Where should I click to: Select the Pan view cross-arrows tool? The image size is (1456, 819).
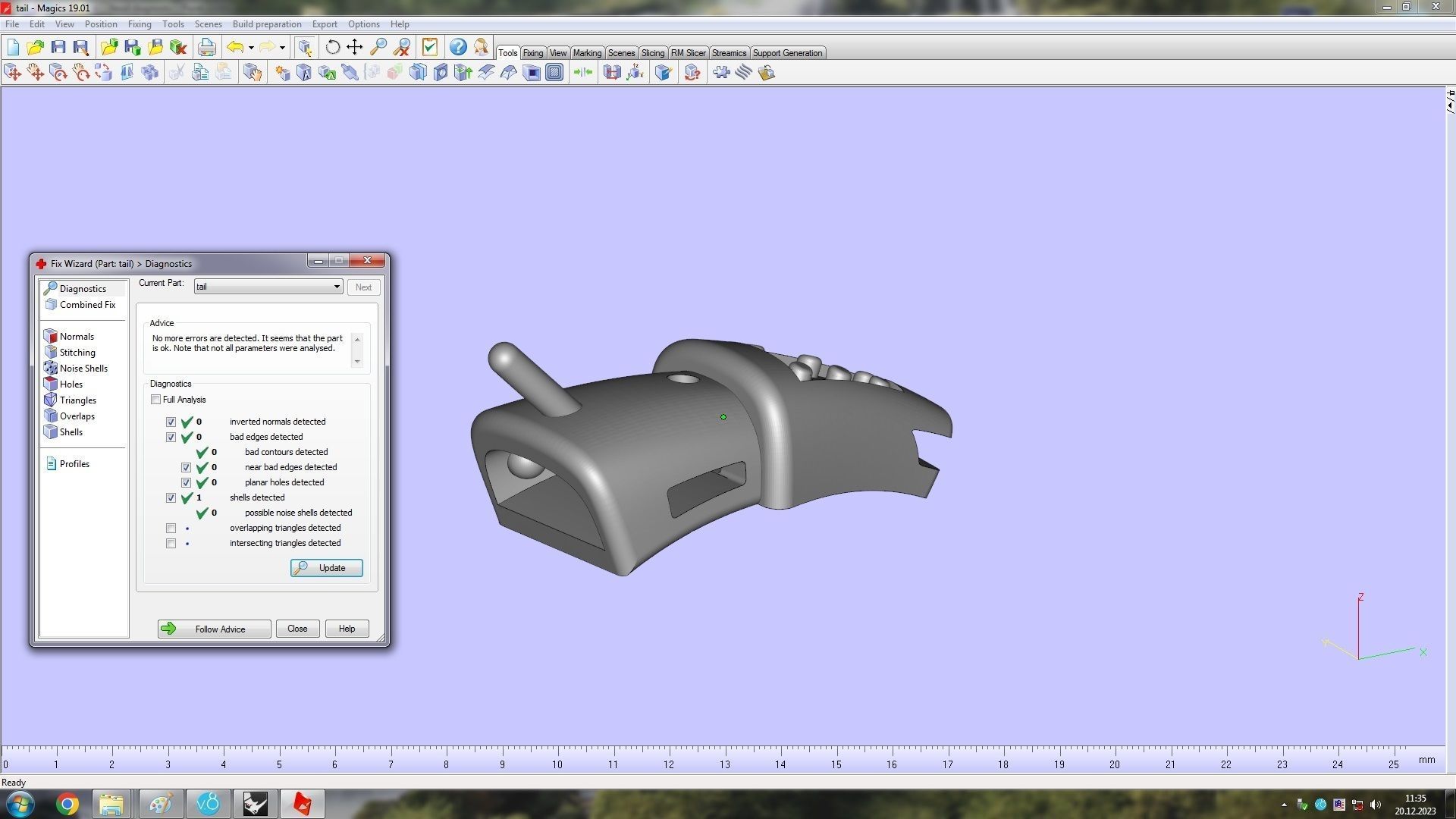[354, 47]
